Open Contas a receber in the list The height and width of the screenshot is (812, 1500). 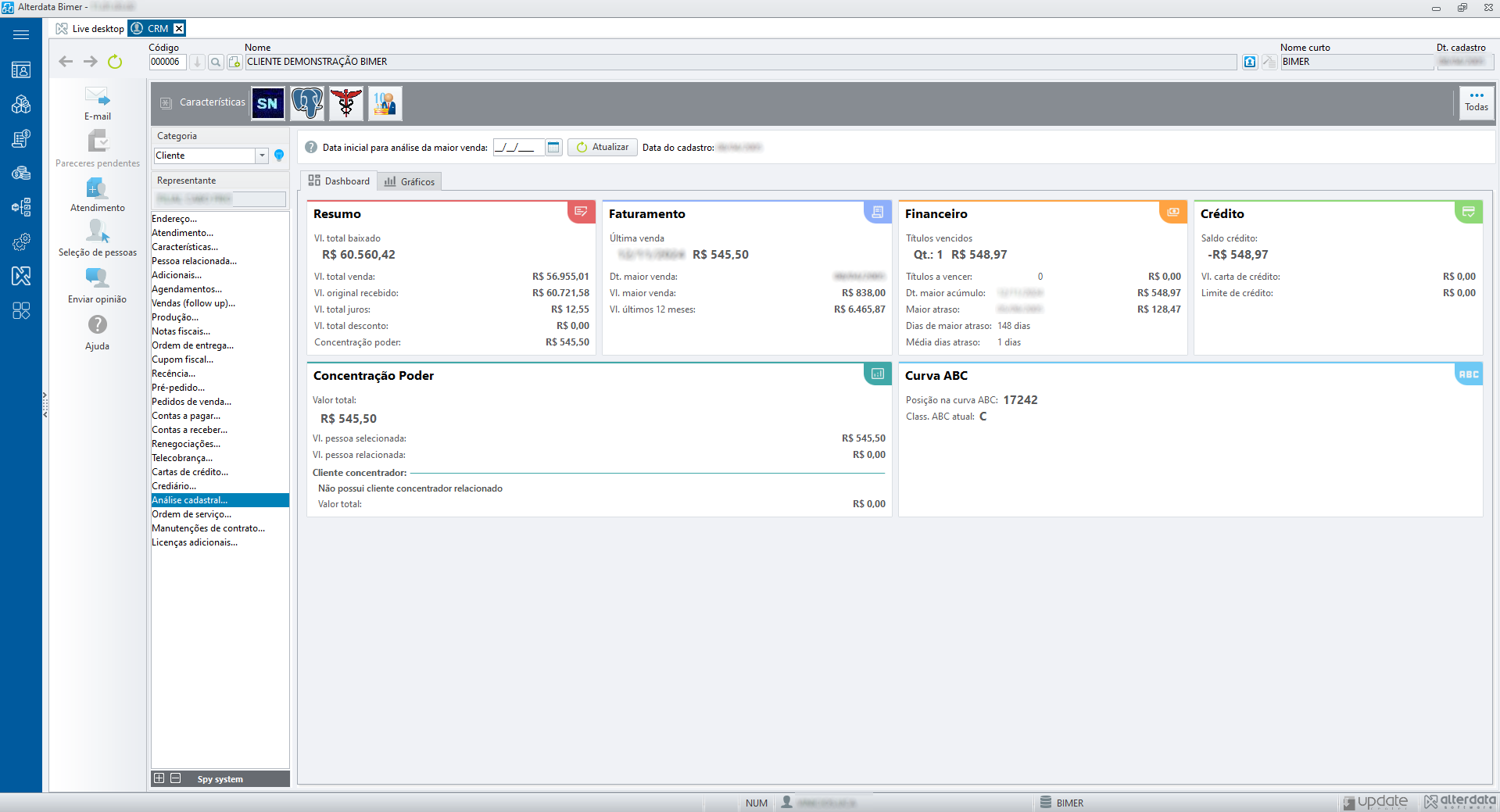coord(190,430)
